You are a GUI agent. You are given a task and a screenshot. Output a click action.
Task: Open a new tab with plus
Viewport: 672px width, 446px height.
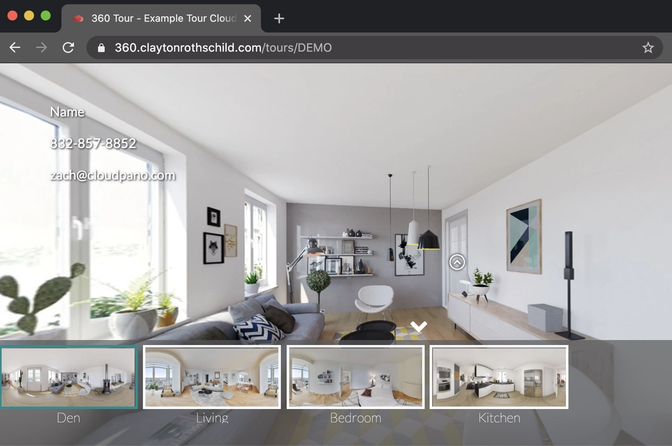click(x=279, y=18)
